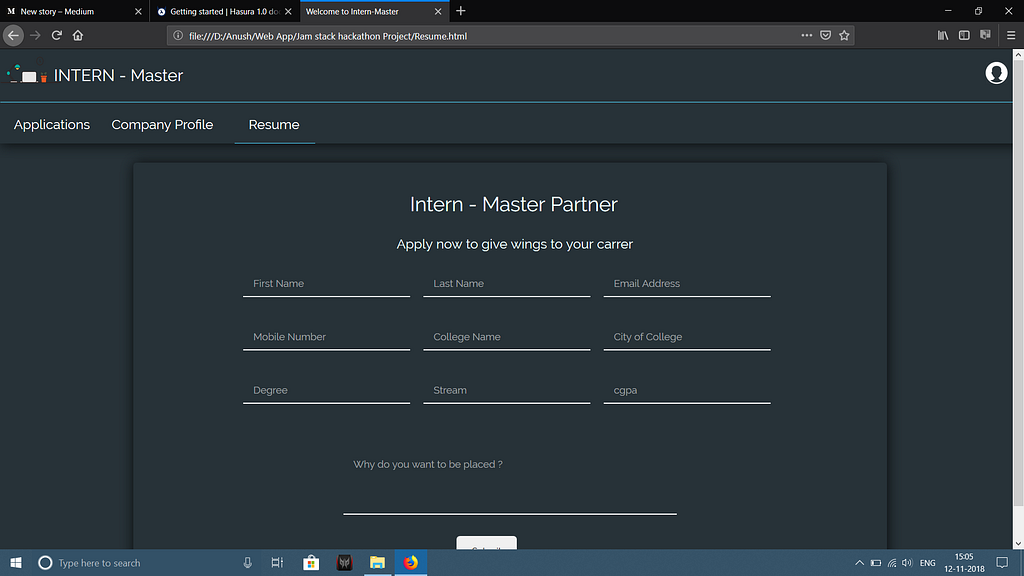Screen dimensions: 1024x576
Task: Go to the browser home page icon
Action: 78,35
